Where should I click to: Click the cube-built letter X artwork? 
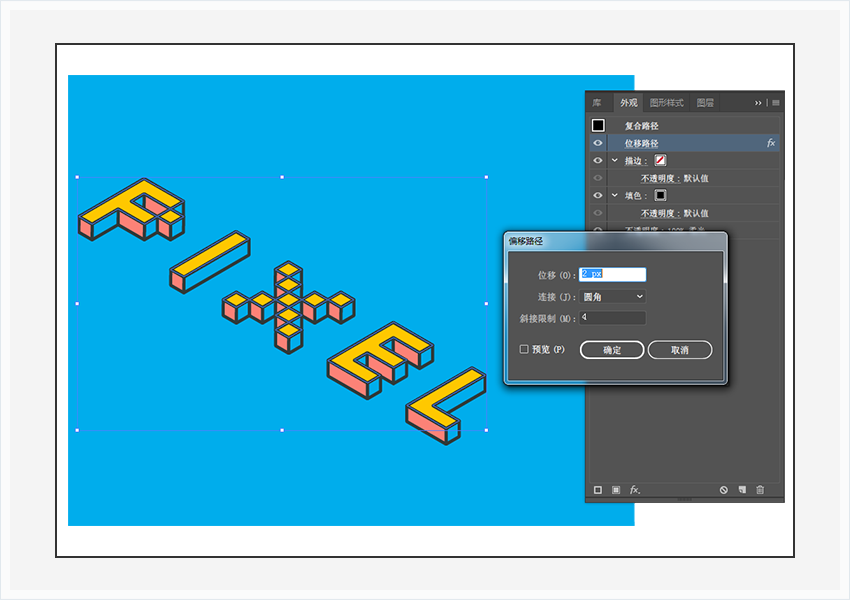(x=288, y=306)
